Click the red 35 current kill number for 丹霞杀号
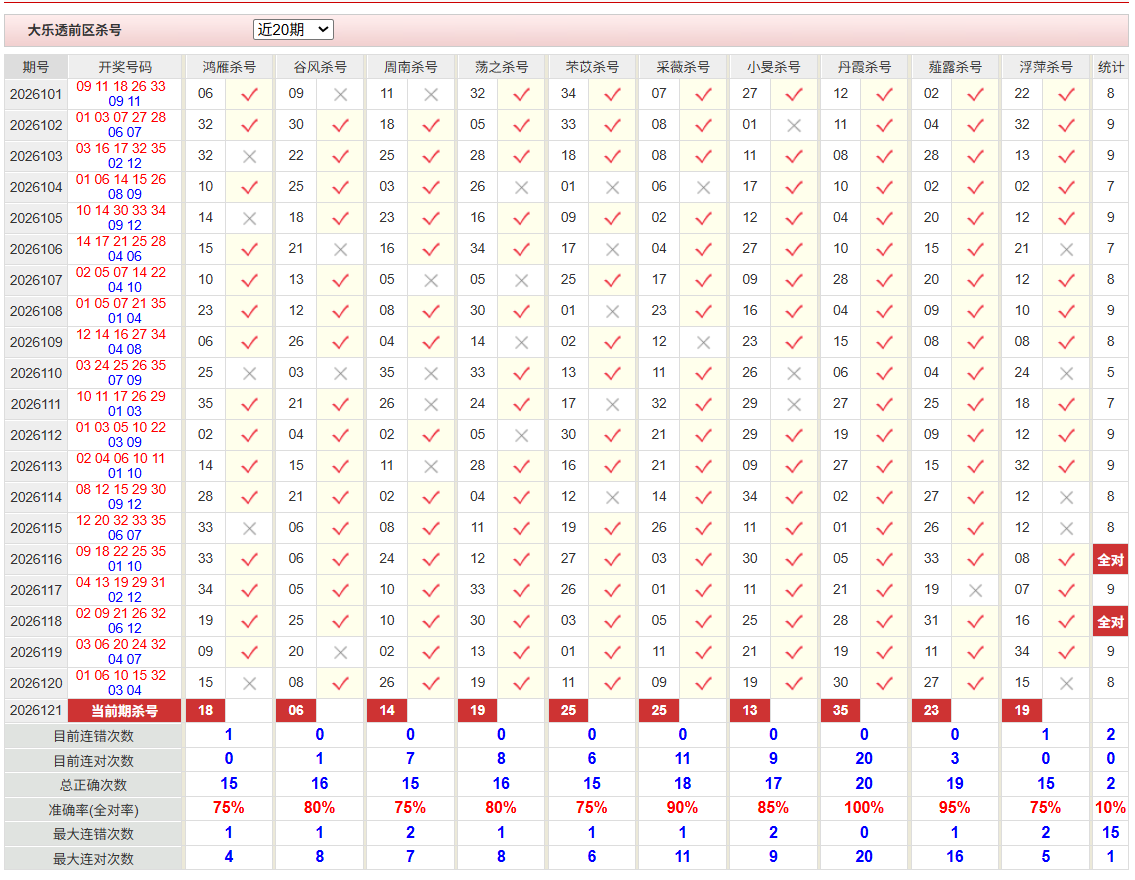This screenshot has height=880, width=1135. click(x=840, y=711)
